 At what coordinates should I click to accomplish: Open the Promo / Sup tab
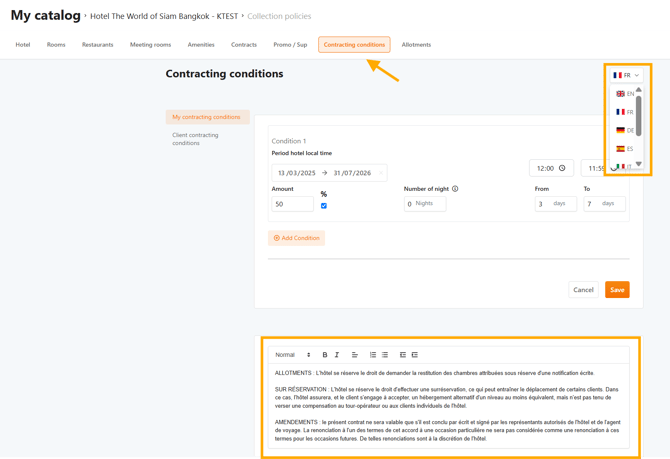pos(290,45)
